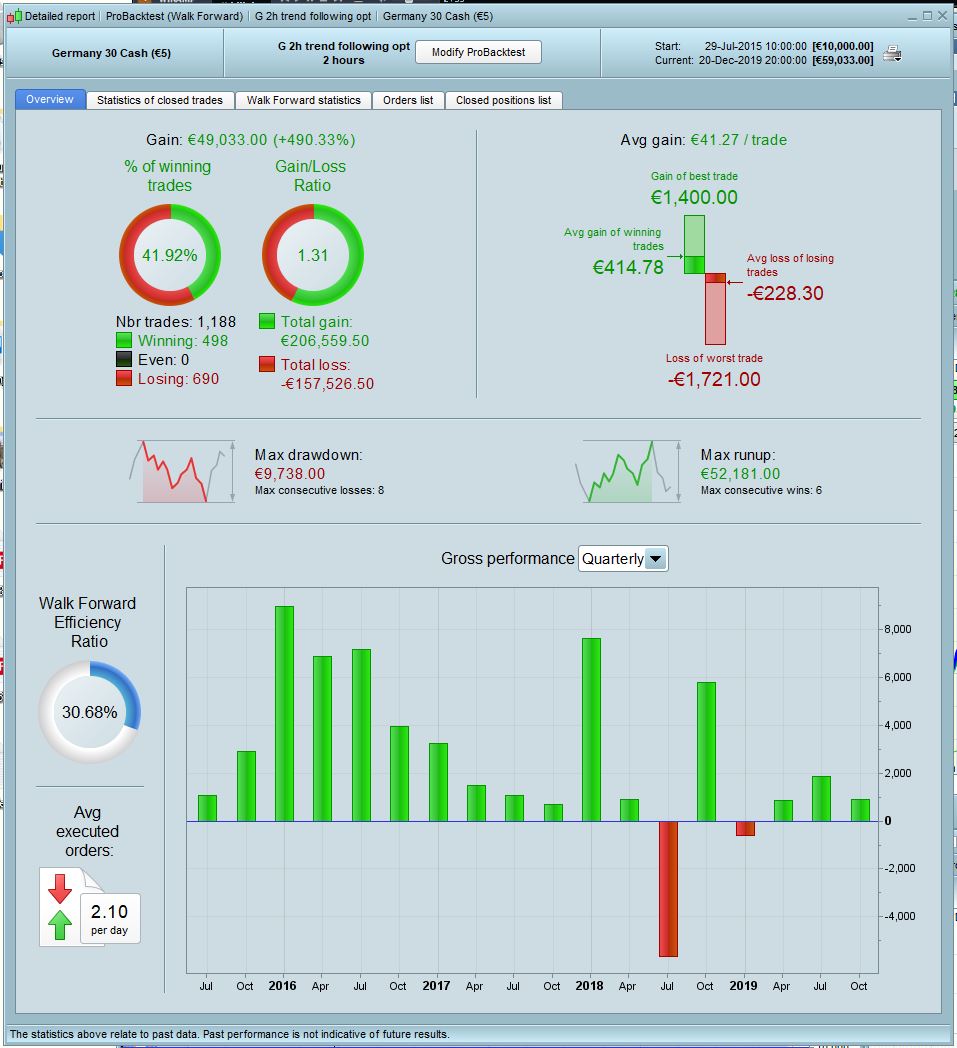The image size is (957, 1048).
Task: Click the green Winning legend square
Action: (x=124, y=341)
